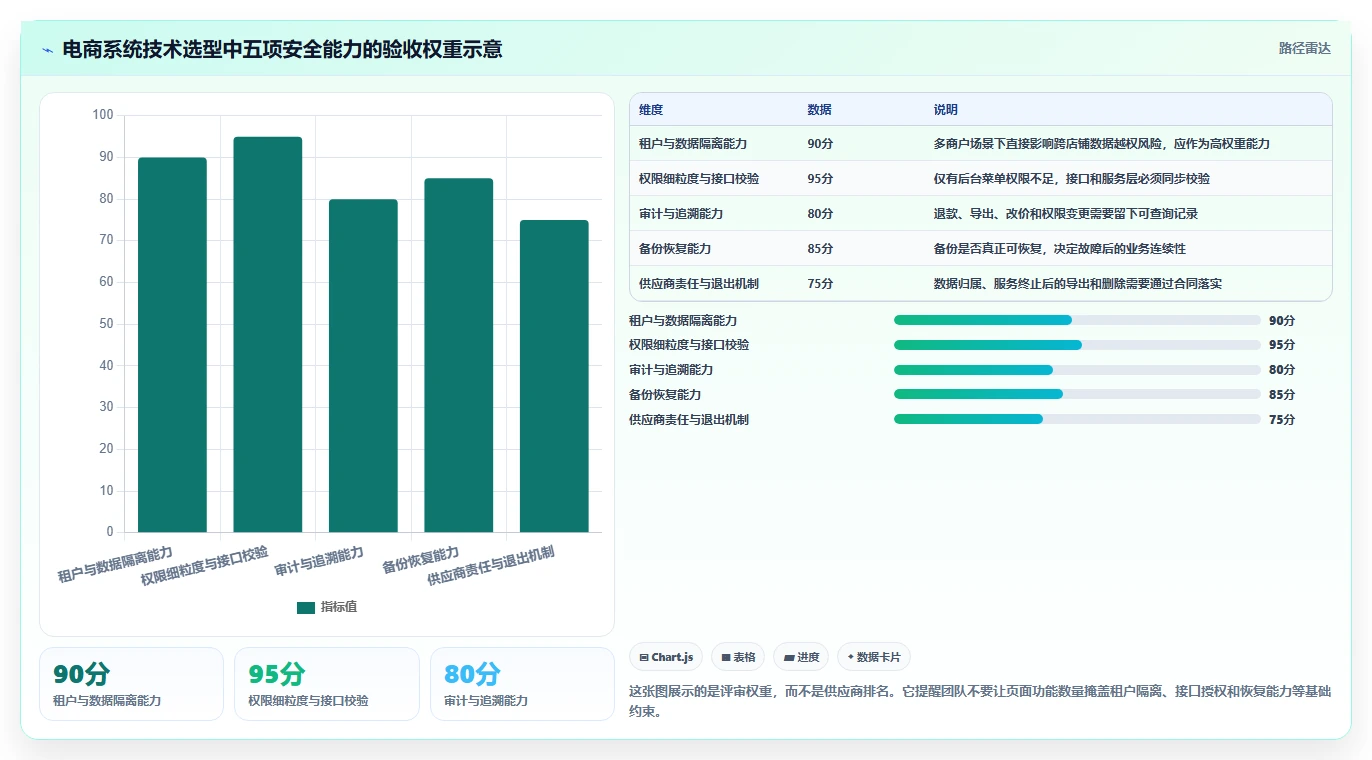Click the 备份恢复能力 x-axis label in the chart

[x=420, y=559]
